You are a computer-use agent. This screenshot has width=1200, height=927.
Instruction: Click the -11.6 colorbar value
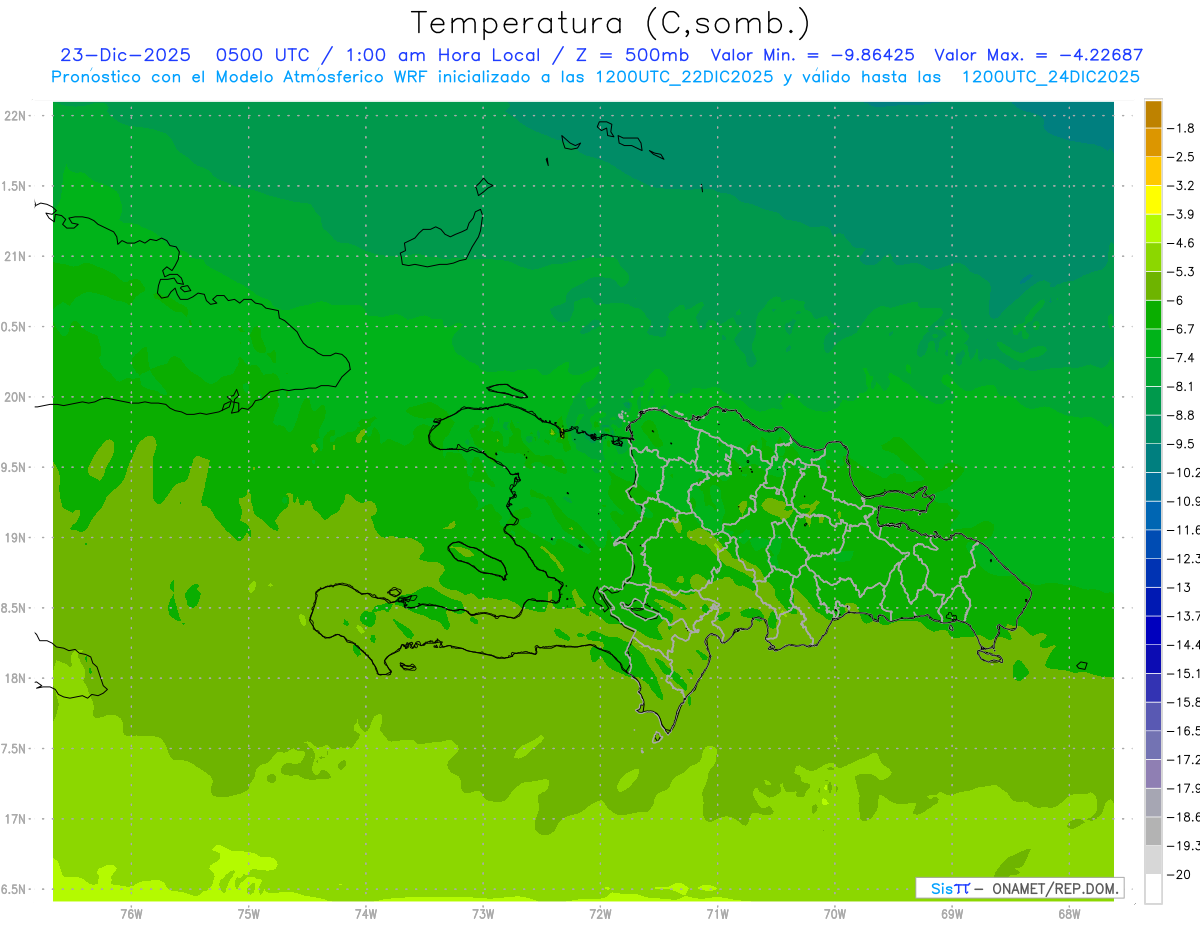[1183, 529]
